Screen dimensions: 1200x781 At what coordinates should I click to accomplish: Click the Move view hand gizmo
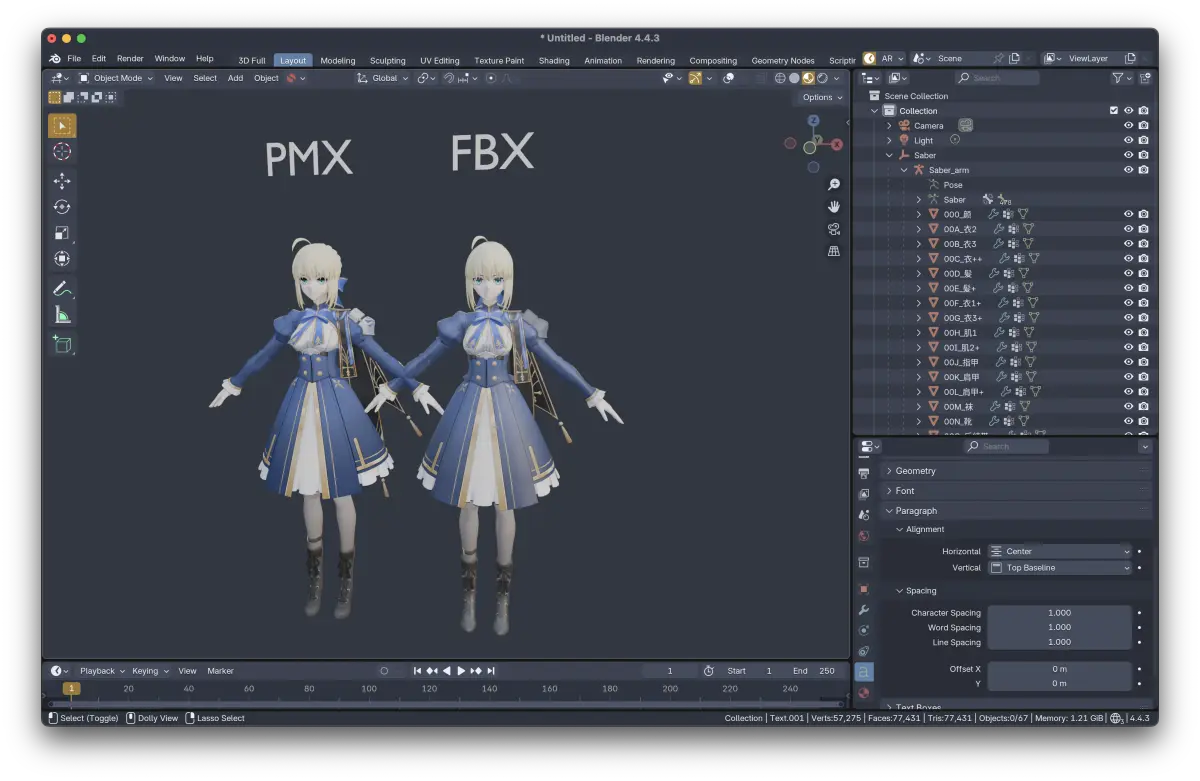click(833, 207)
